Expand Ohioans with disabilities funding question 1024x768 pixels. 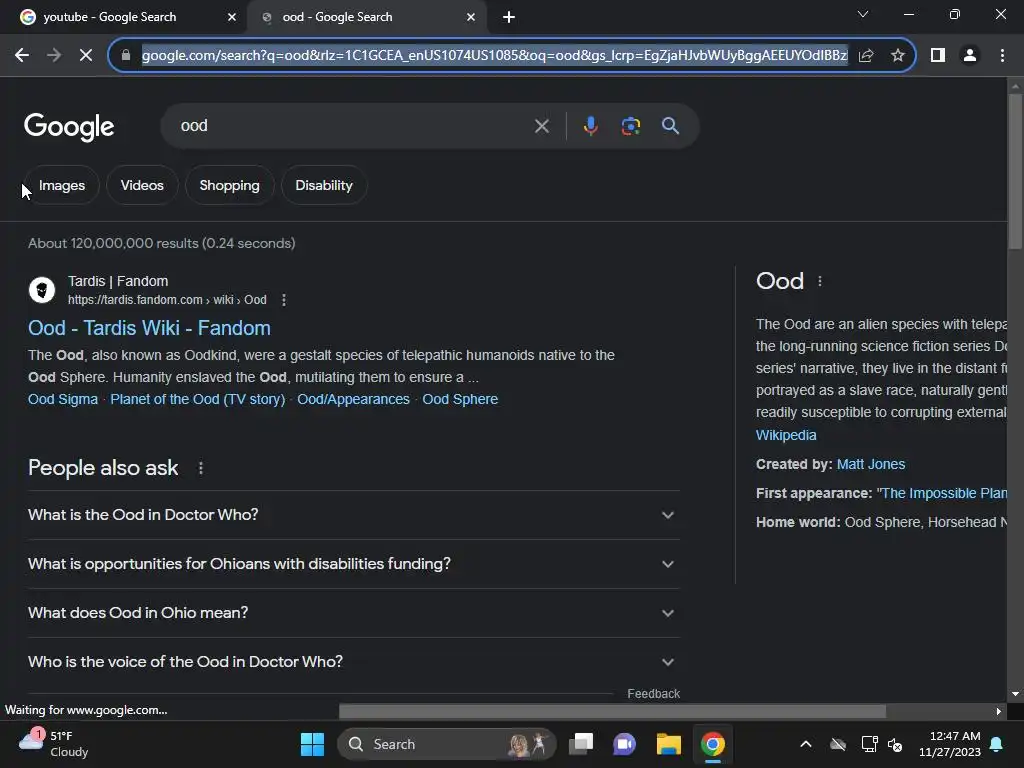coord(353,564)
